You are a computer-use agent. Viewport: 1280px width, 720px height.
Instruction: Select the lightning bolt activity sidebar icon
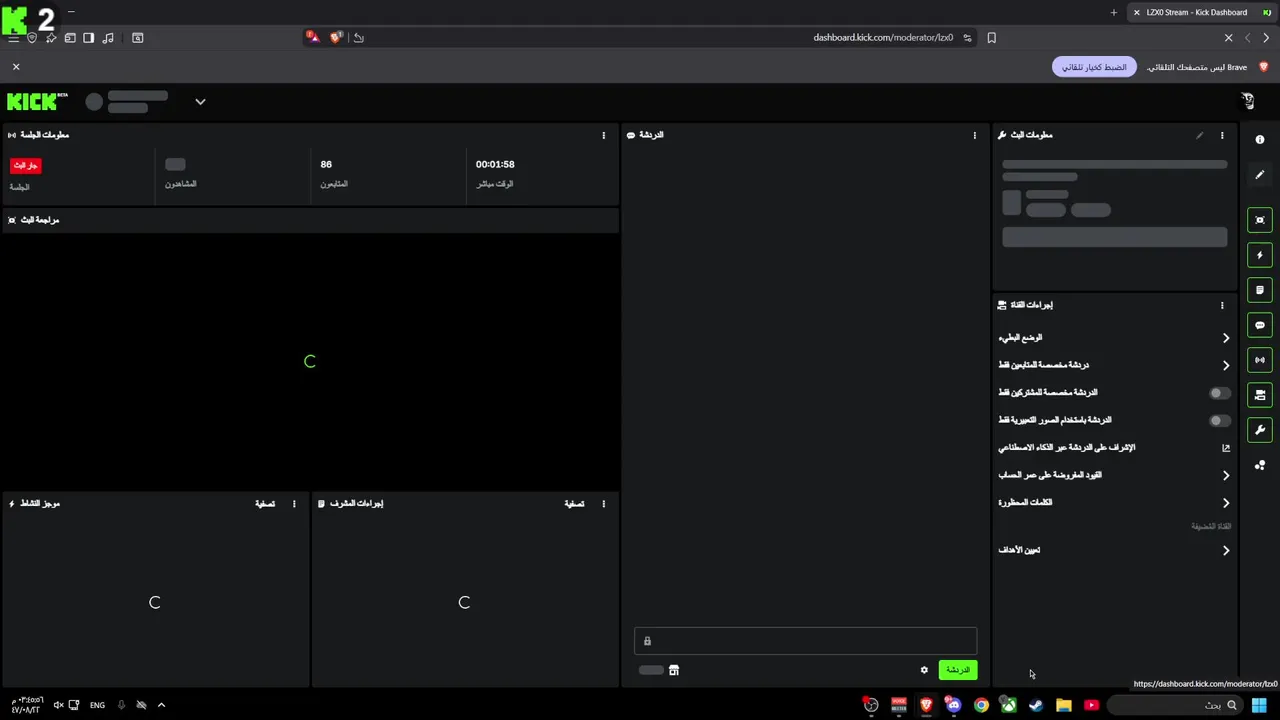1260,255
